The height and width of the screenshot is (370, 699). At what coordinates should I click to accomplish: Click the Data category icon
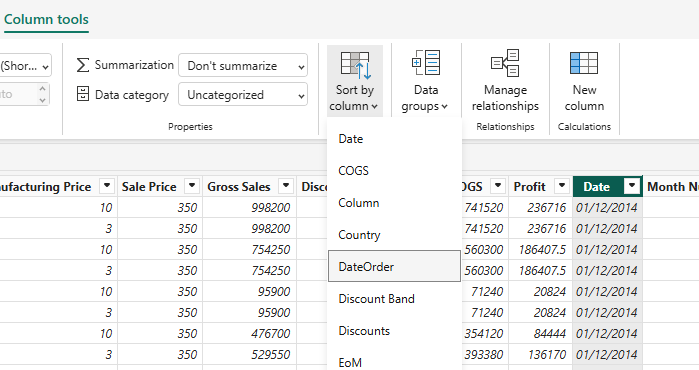pos(83,94)
